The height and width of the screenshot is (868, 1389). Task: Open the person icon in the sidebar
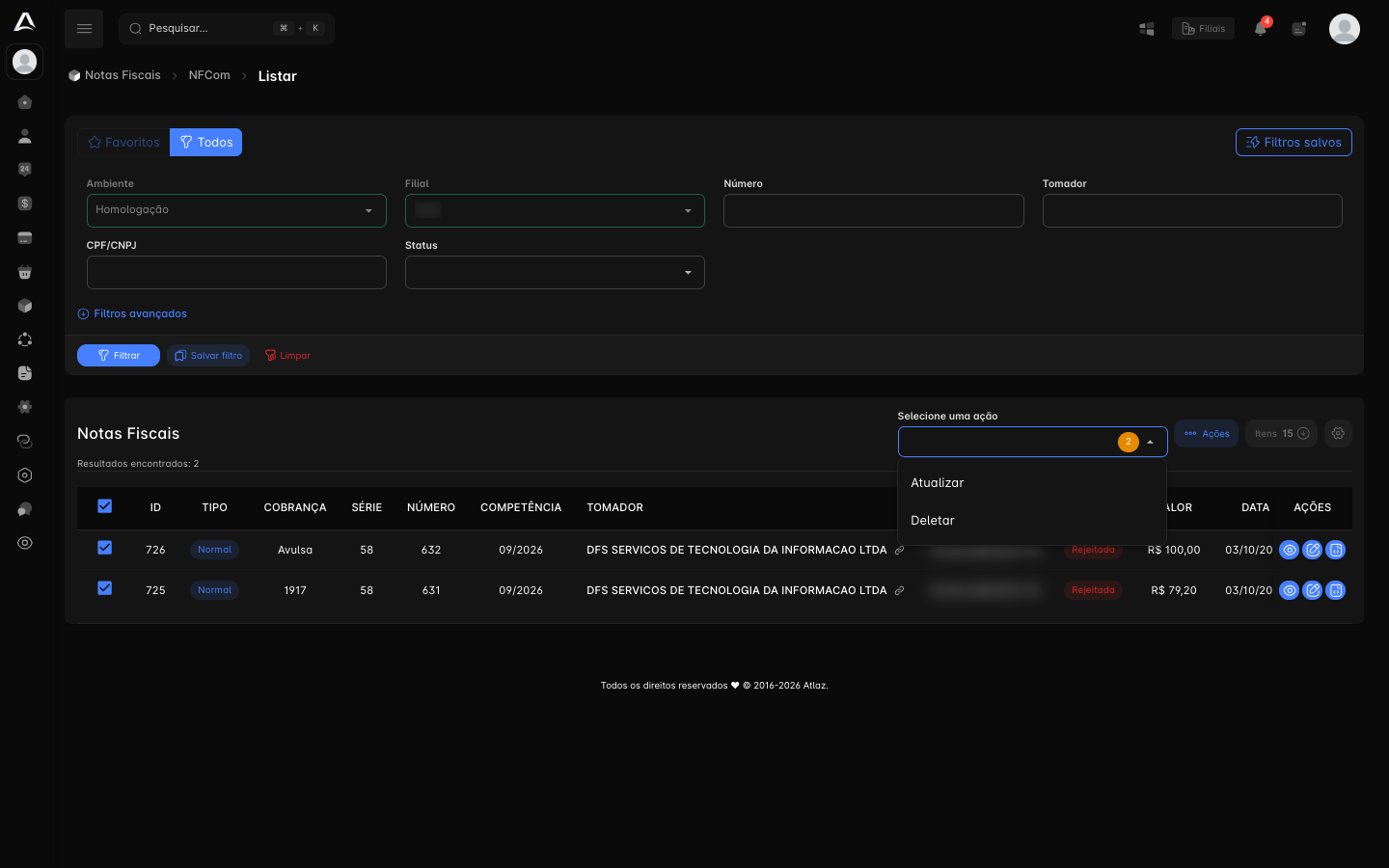tap(25, 136)
